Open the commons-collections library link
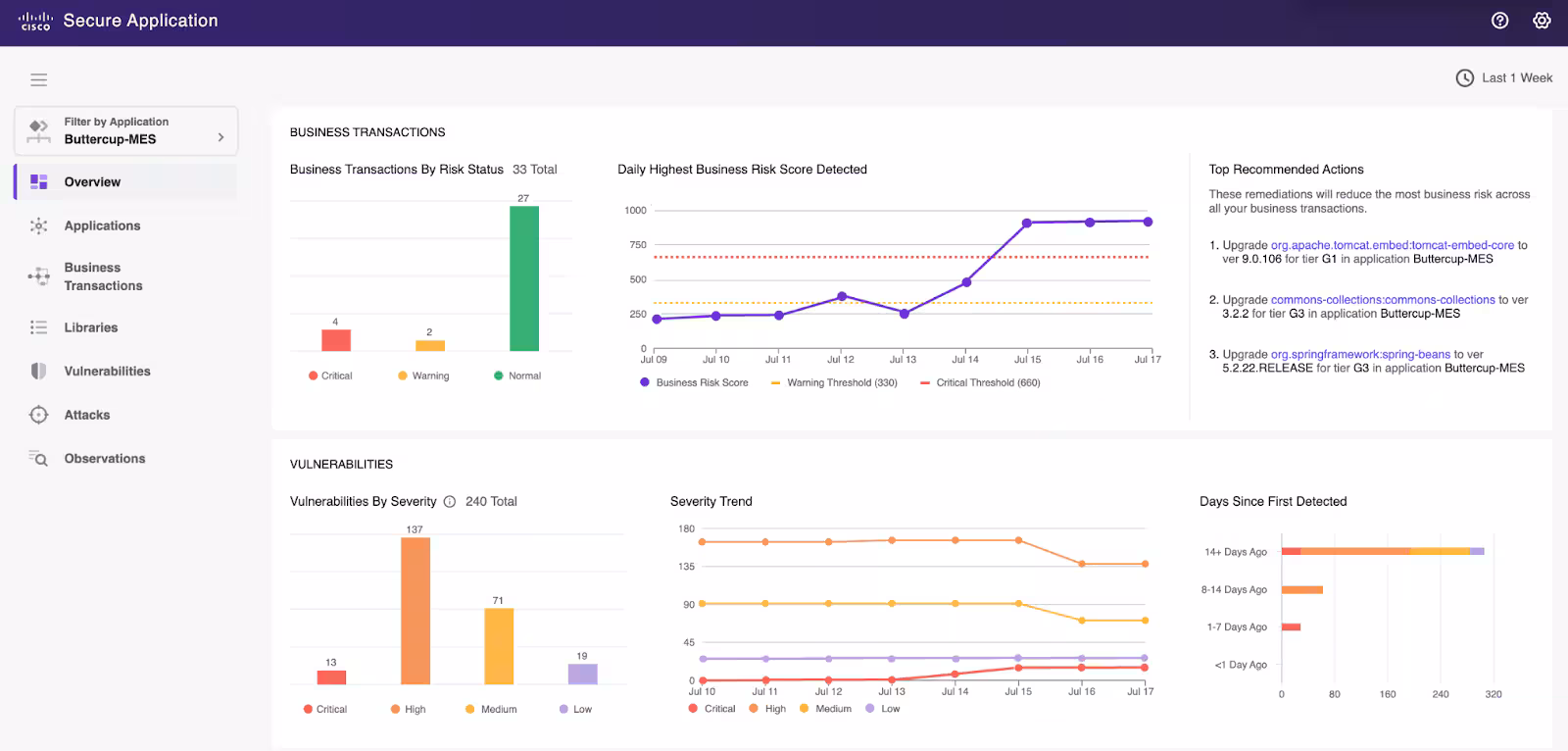The image size is (1568, 751). pyautogui.click(x=1382, y=300)
